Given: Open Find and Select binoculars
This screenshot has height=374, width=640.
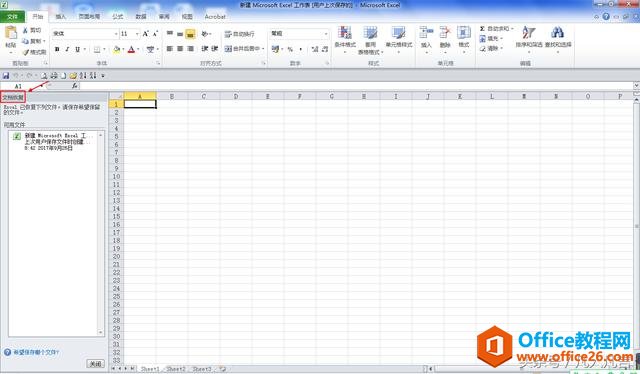Looking at the screenshot, I should click(558, 40).
